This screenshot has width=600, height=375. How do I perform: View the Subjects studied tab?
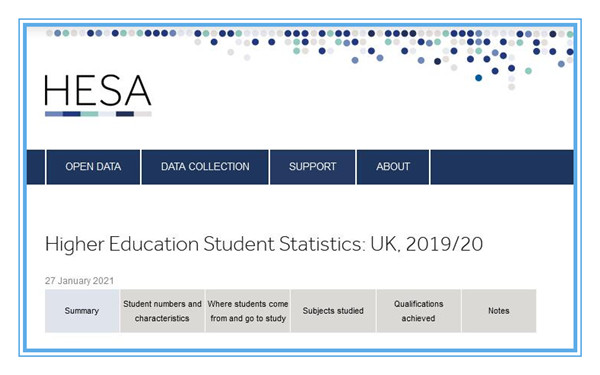[x=333, y=311]
